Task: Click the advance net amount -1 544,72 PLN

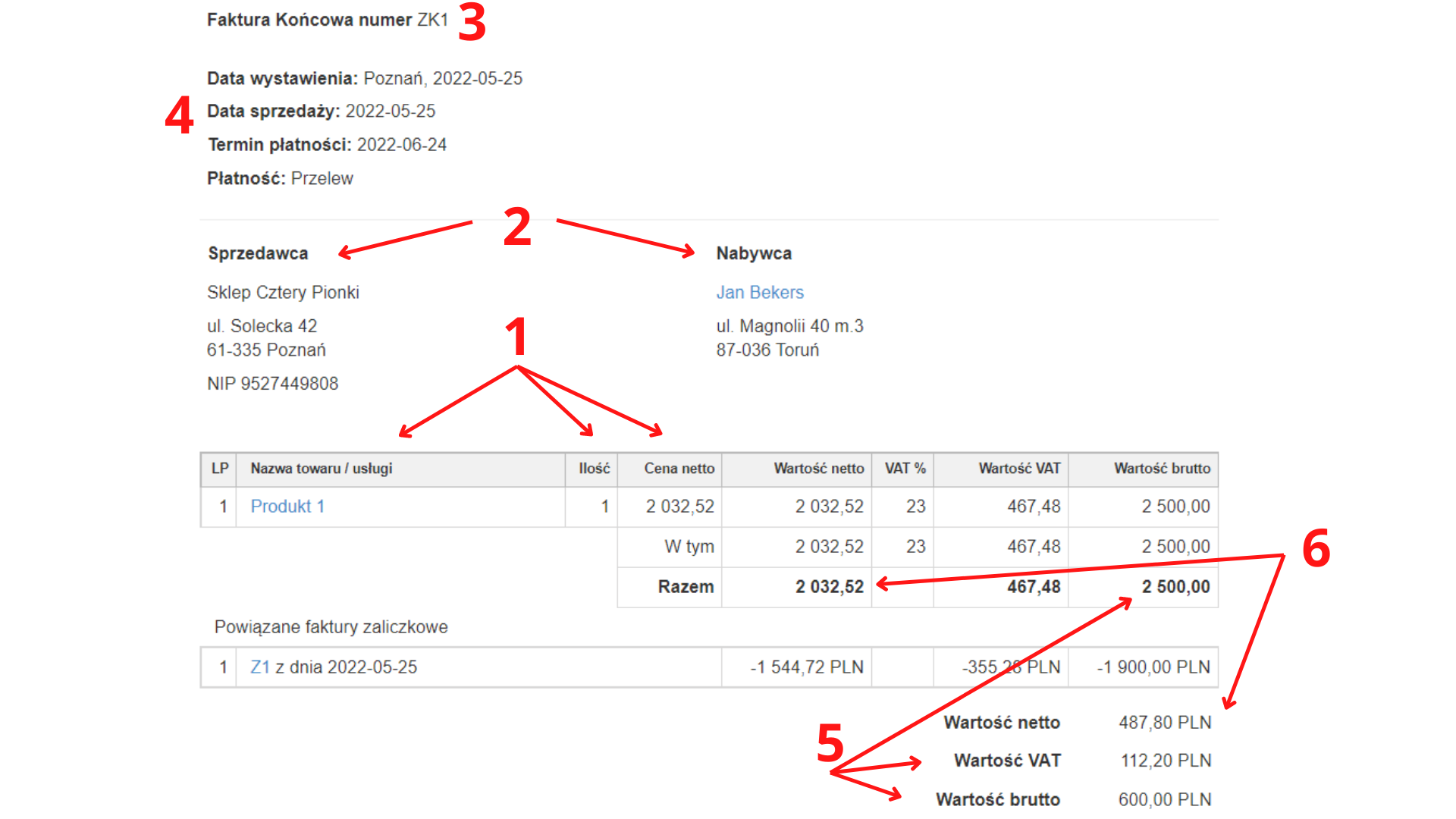Action: [x=807, y=667]
